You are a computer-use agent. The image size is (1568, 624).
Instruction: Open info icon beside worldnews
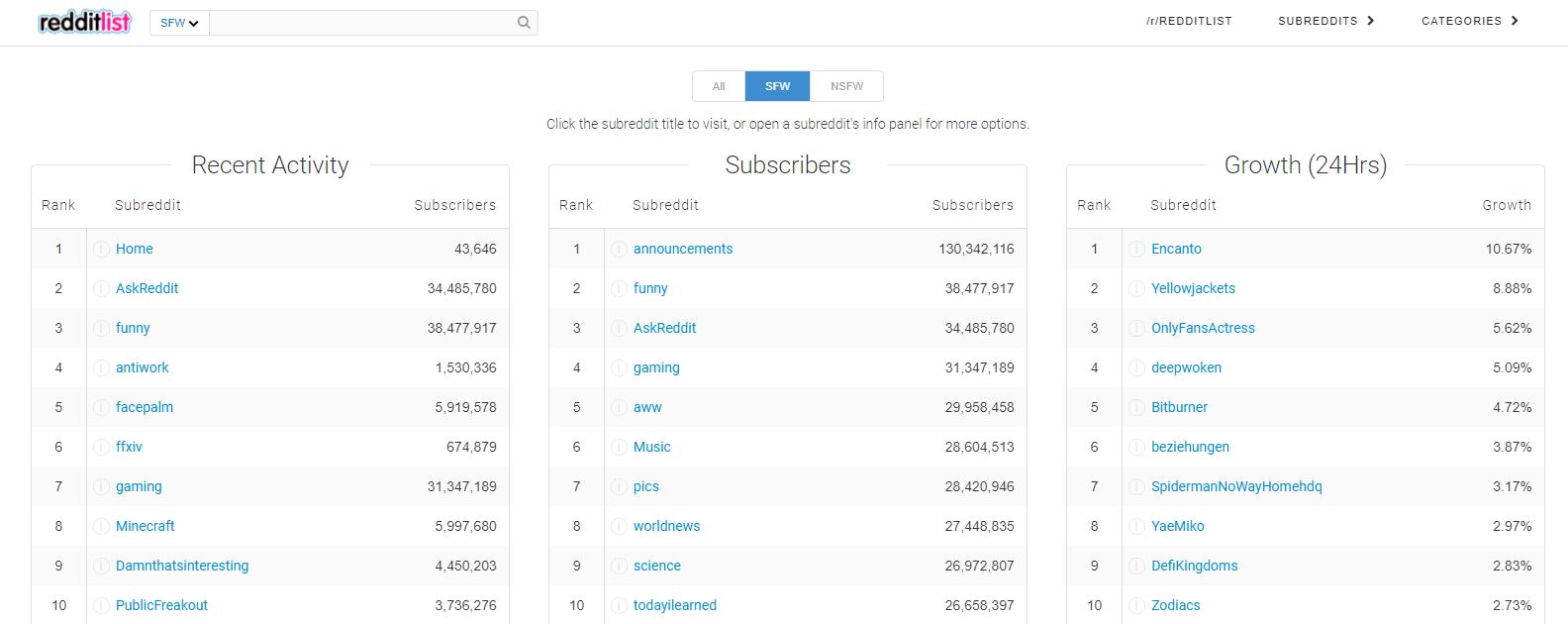pyautogui.click(x=619, y=526)
